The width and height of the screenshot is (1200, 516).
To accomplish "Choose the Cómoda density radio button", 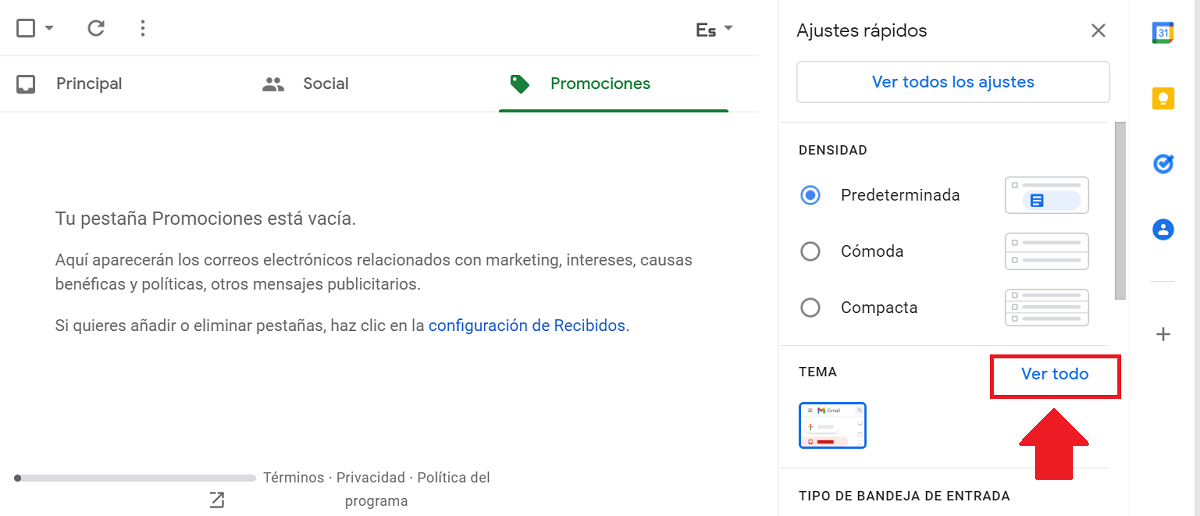I will point(811,251).
